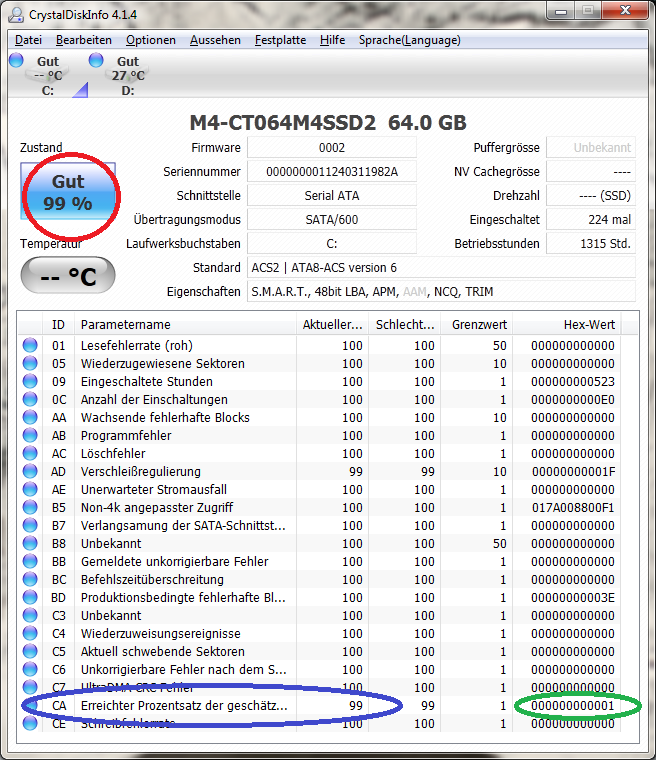The width and height of the screenshot is (656, 760).
Task: Select the Verschleißregulierung row
Action: click(x=320, y=471)
